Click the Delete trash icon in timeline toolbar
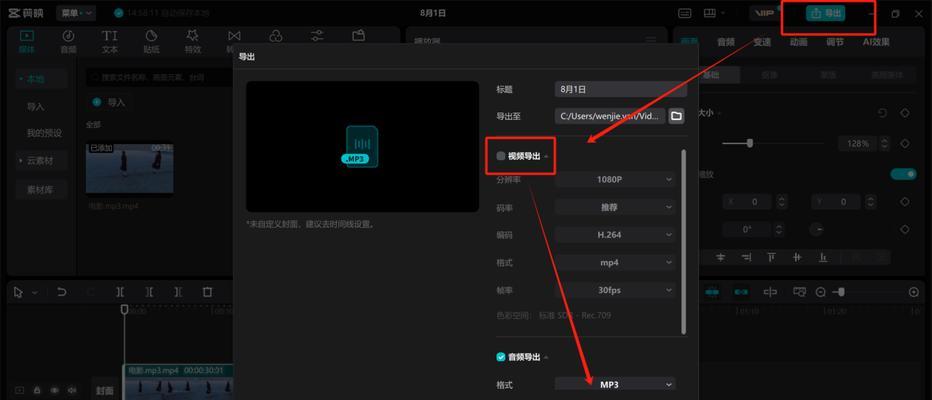Viewport: 932px width, 400px height. (207, 292)
